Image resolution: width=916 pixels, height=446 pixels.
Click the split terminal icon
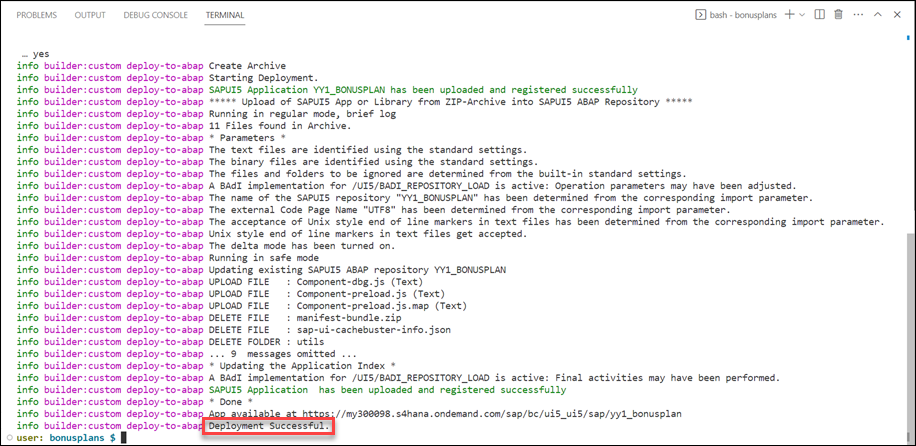(x=820, y=15)
